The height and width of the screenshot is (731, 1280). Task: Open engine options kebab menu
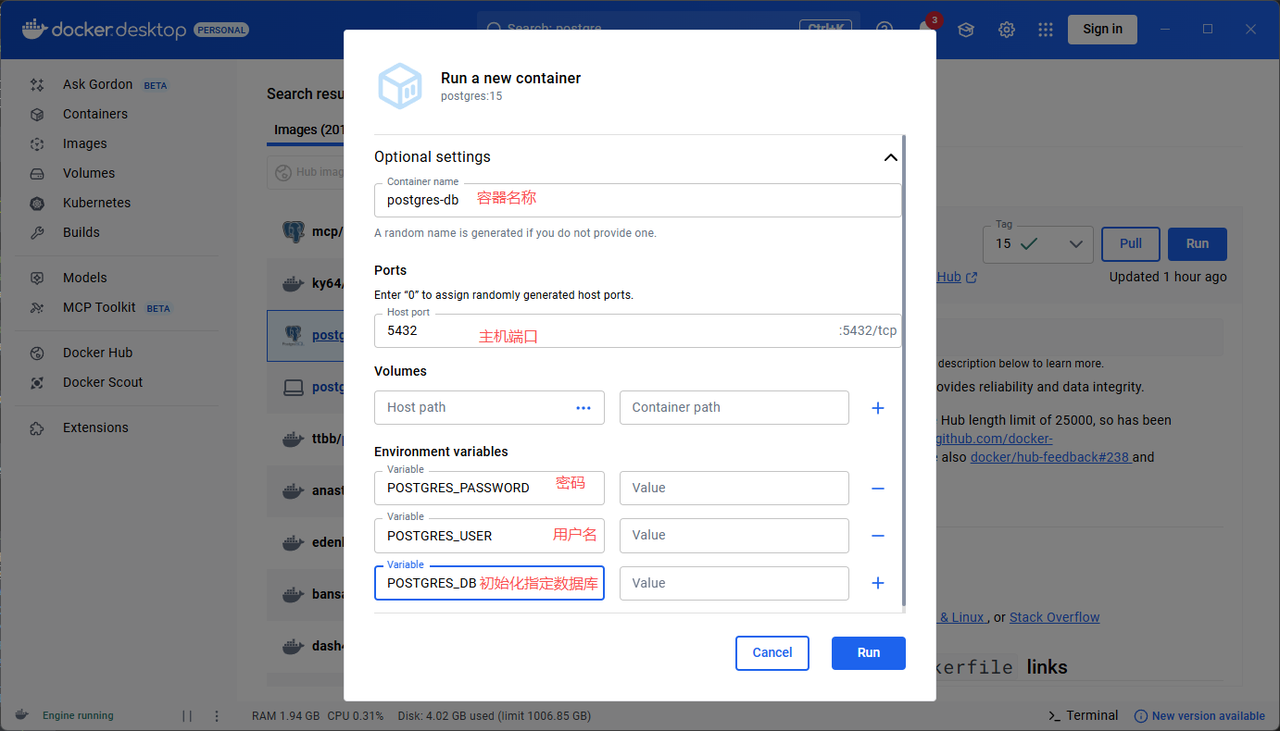click(217, 716)
